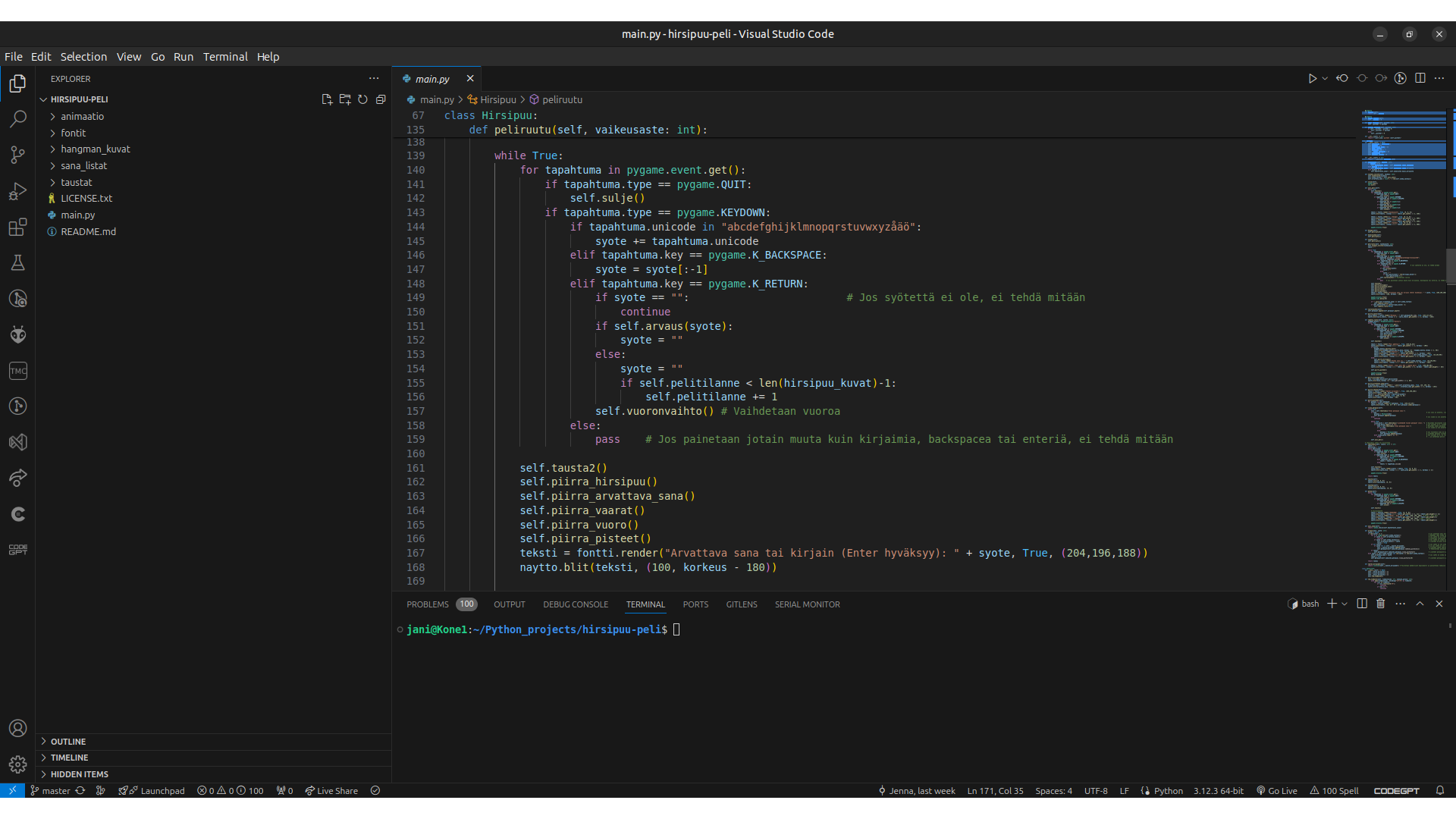Run the Python file with play button
The image size is (1456, 819).
tap(1312, 78)
